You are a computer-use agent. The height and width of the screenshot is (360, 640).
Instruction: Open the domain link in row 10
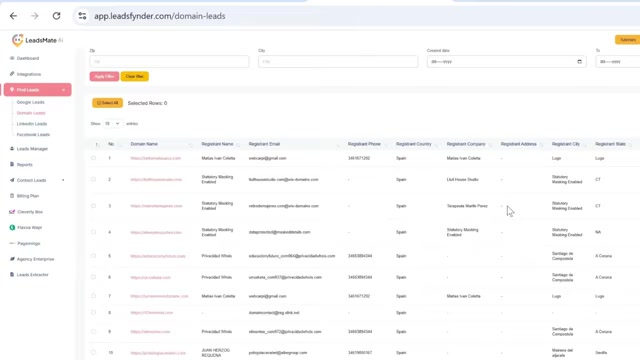tap(158, 353)
